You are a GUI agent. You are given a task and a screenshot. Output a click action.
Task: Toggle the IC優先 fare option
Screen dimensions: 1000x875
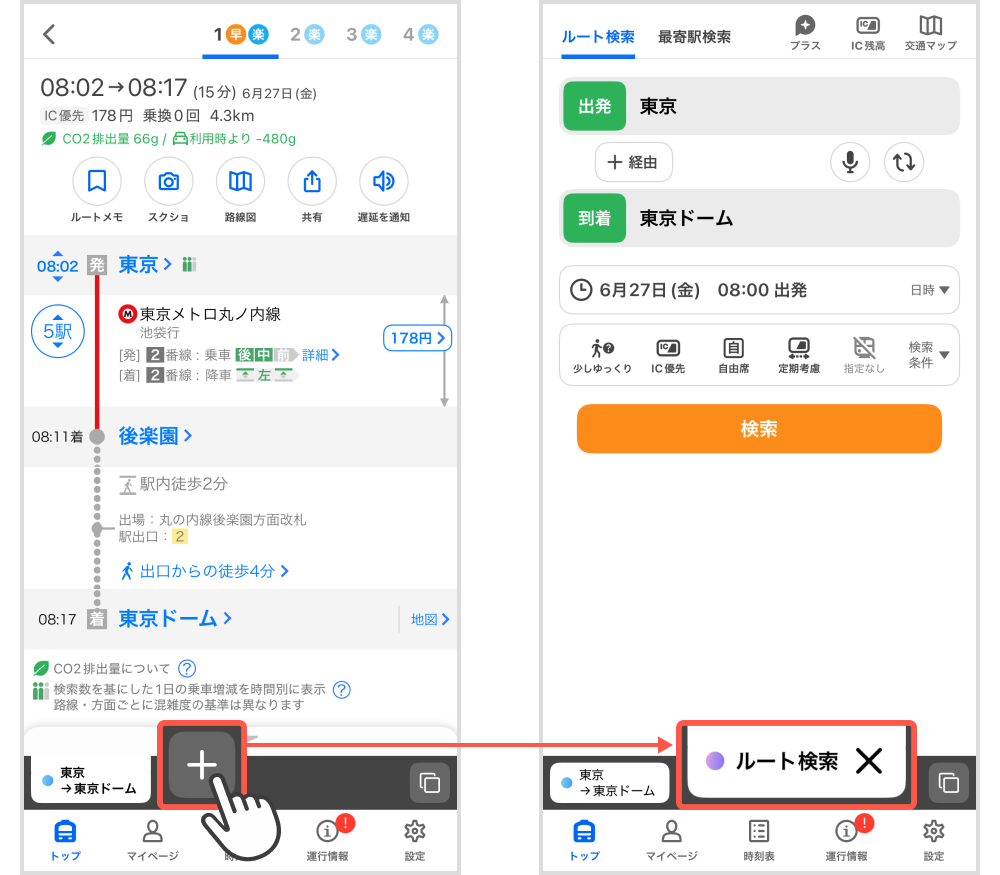668,355
